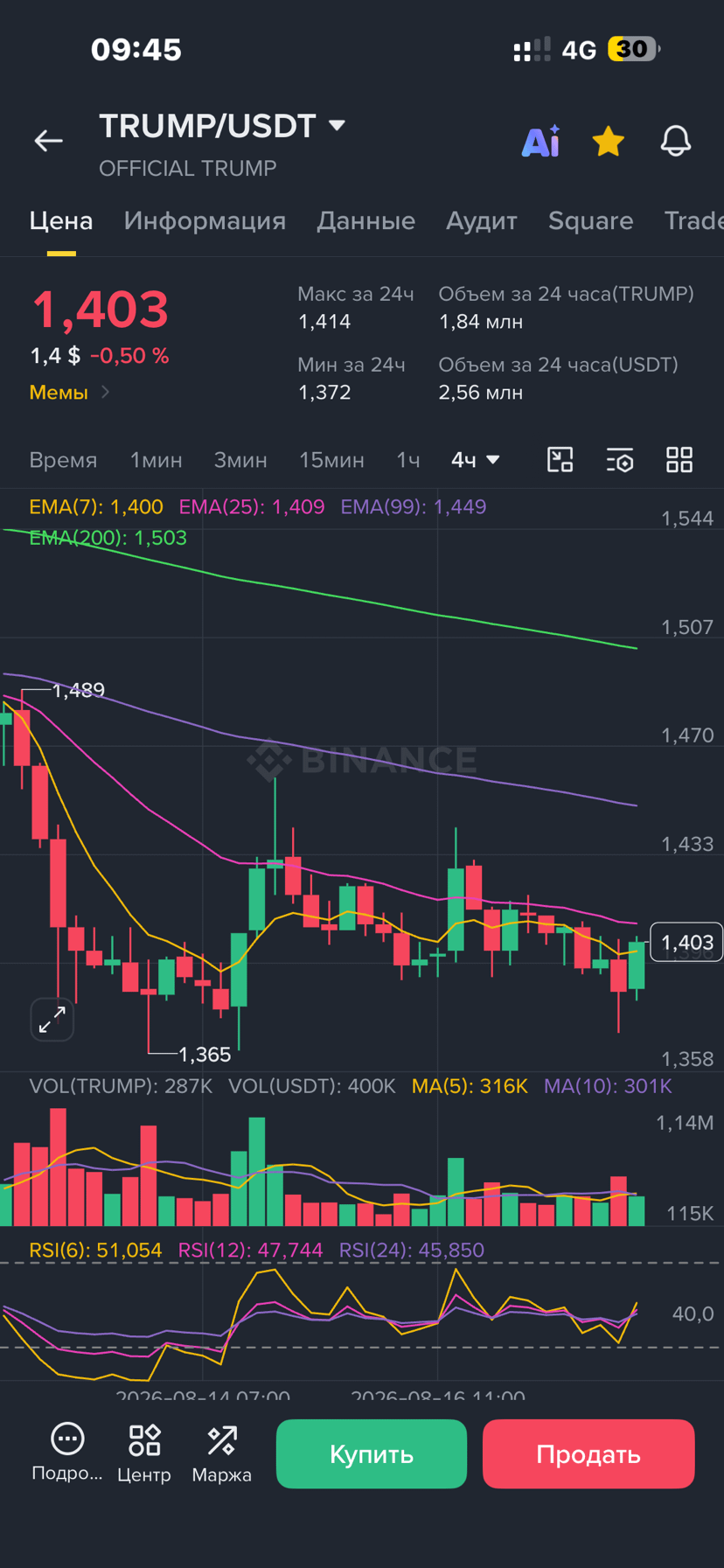Tap the RSI(12): 47,744 label
The image size is (724, 1568).
coord(251,1251)
